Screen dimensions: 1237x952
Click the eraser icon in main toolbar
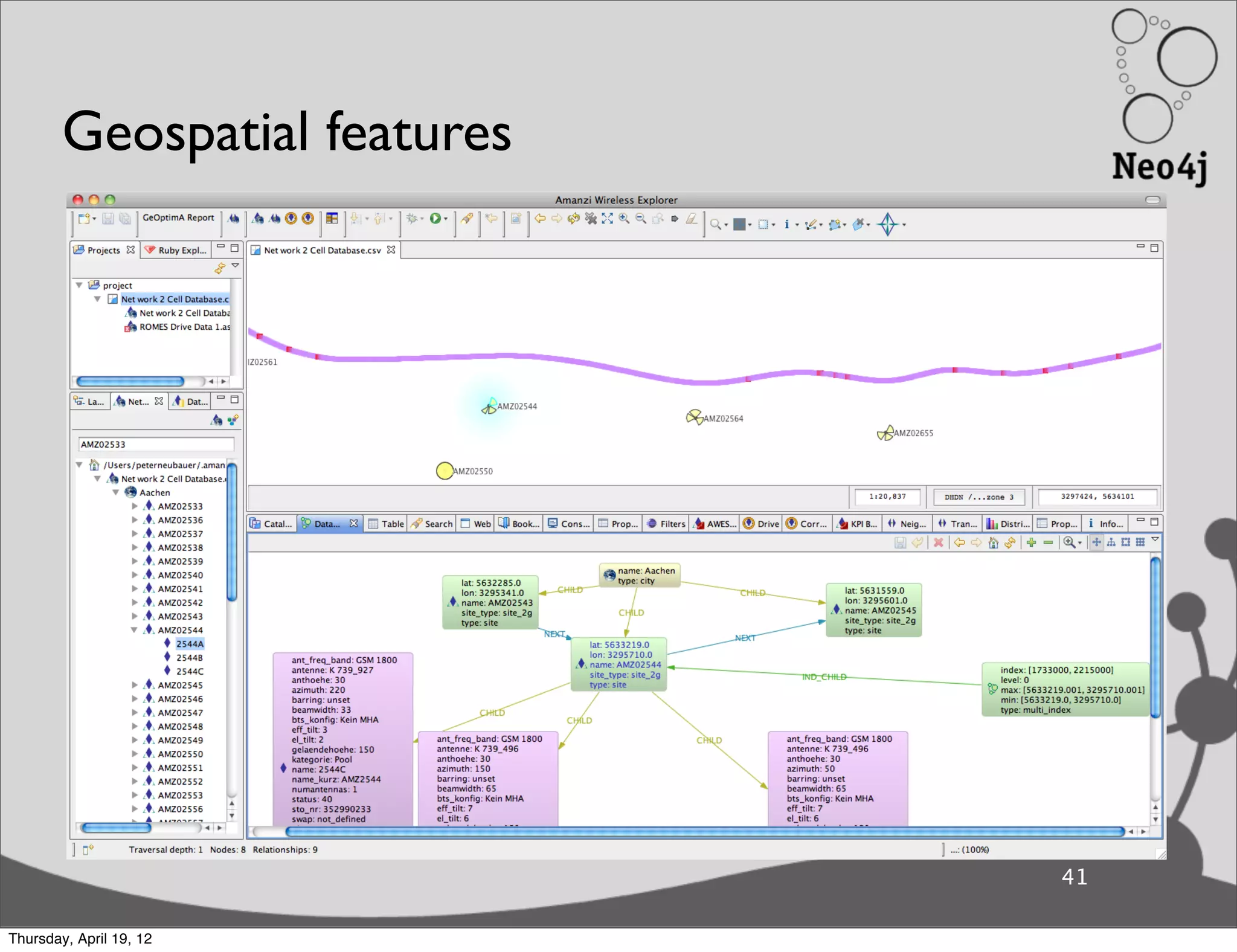tap(692, 219)
